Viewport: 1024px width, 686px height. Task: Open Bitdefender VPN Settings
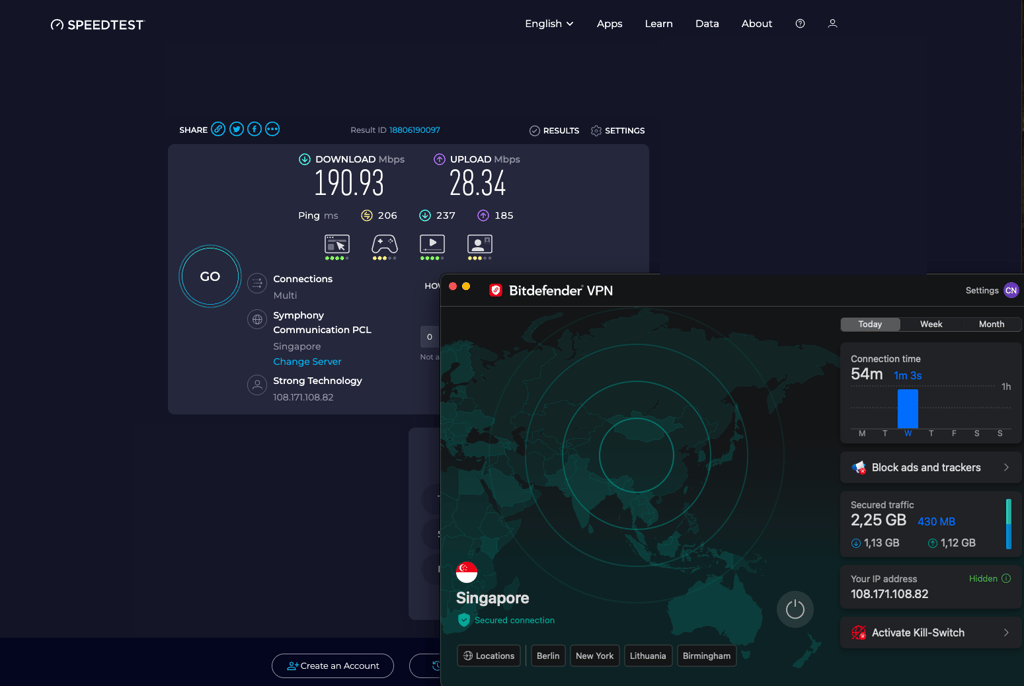[982, 290]
